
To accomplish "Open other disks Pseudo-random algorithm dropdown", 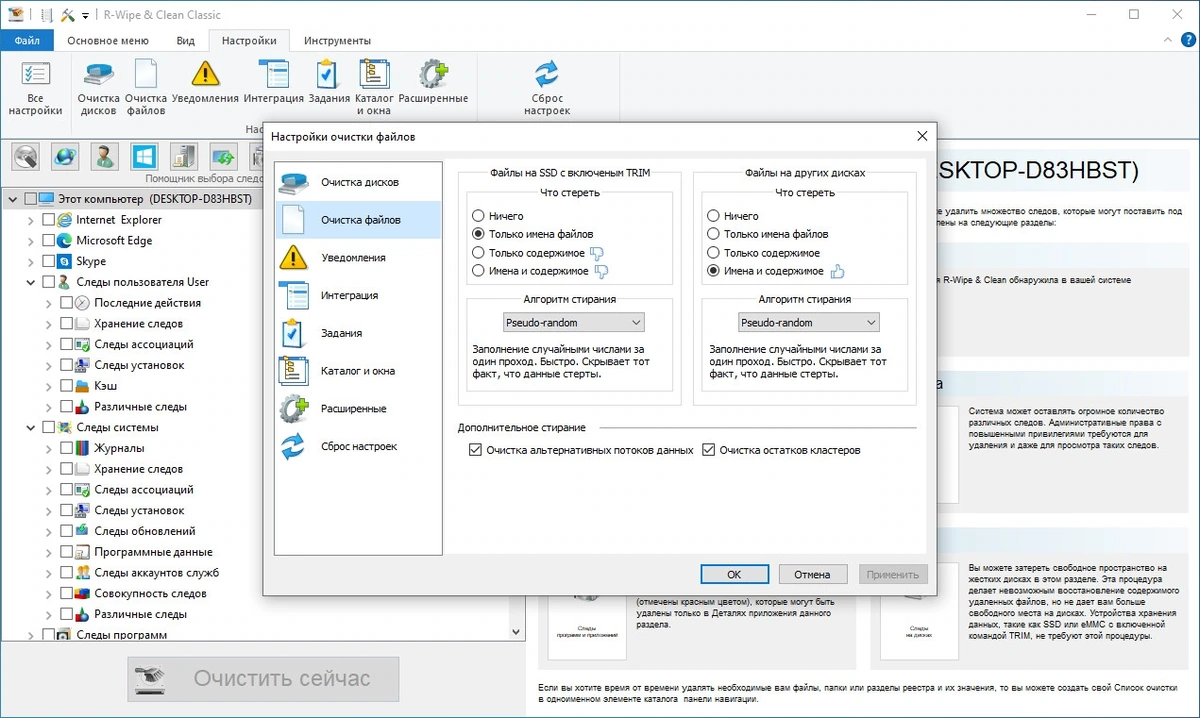I will pyautogui.click(x=809, y=323).
